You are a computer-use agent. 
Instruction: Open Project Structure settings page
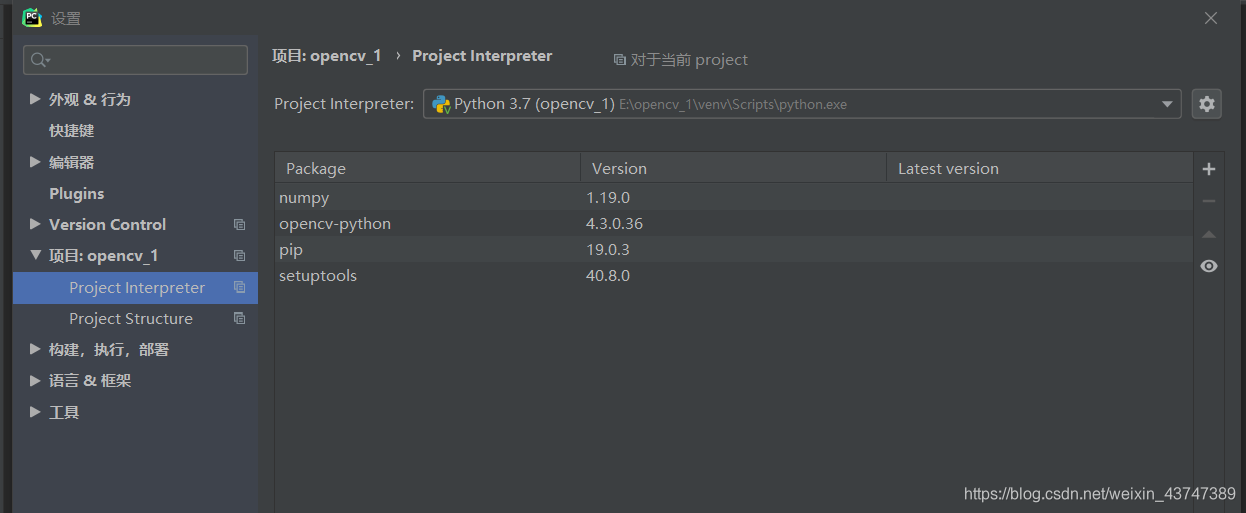point(131,319)
